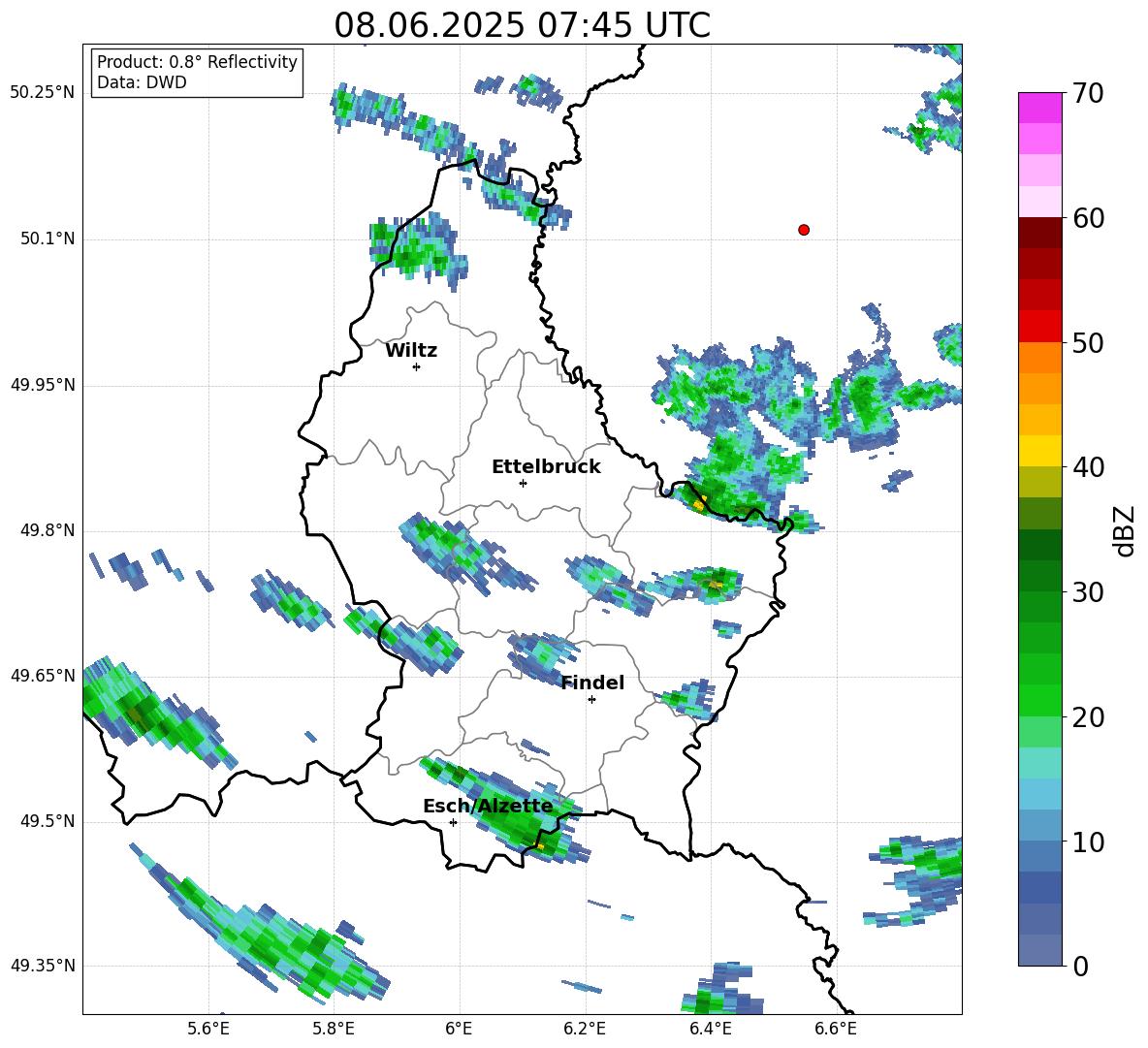Click the 49.65°N latitude label
1148x1048 pixels.
coord(43,675)
